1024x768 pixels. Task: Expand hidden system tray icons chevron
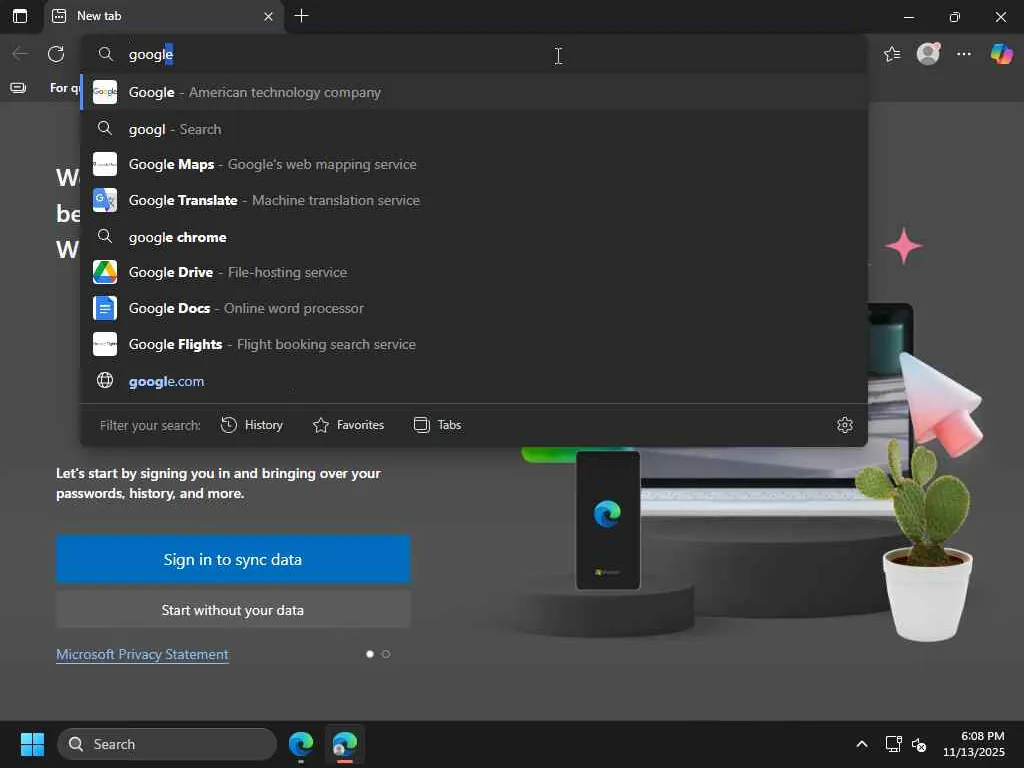pos(862,744)
